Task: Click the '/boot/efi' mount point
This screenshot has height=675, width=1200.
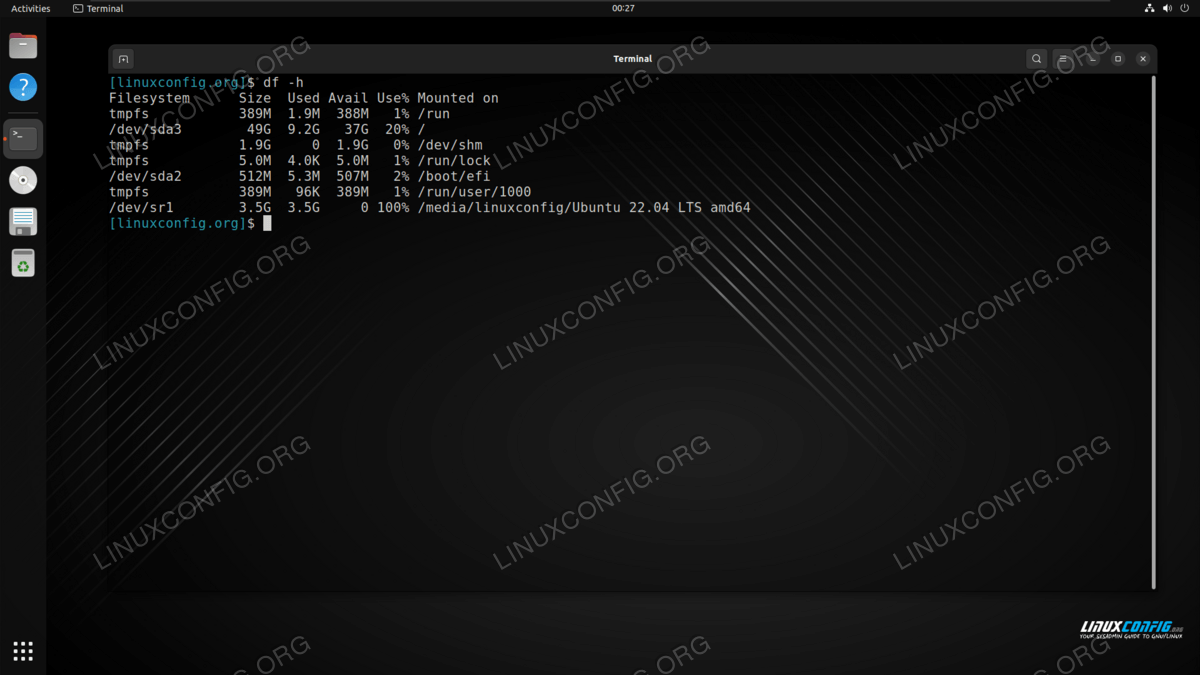Action: (x=454, y=176)
